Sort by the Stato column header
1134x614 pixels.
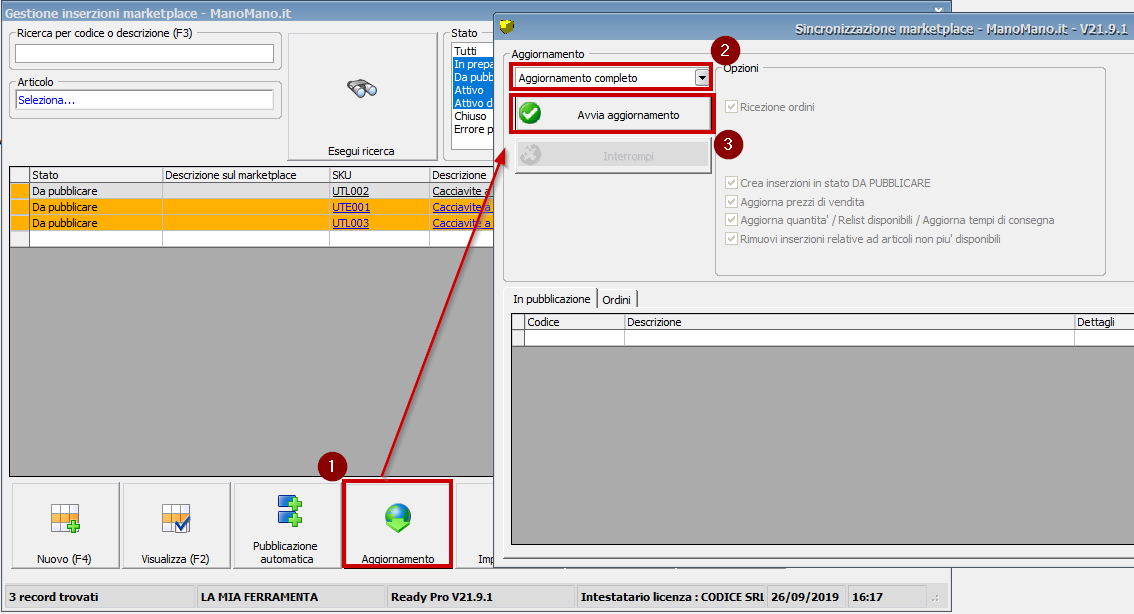tap(96, 175)
